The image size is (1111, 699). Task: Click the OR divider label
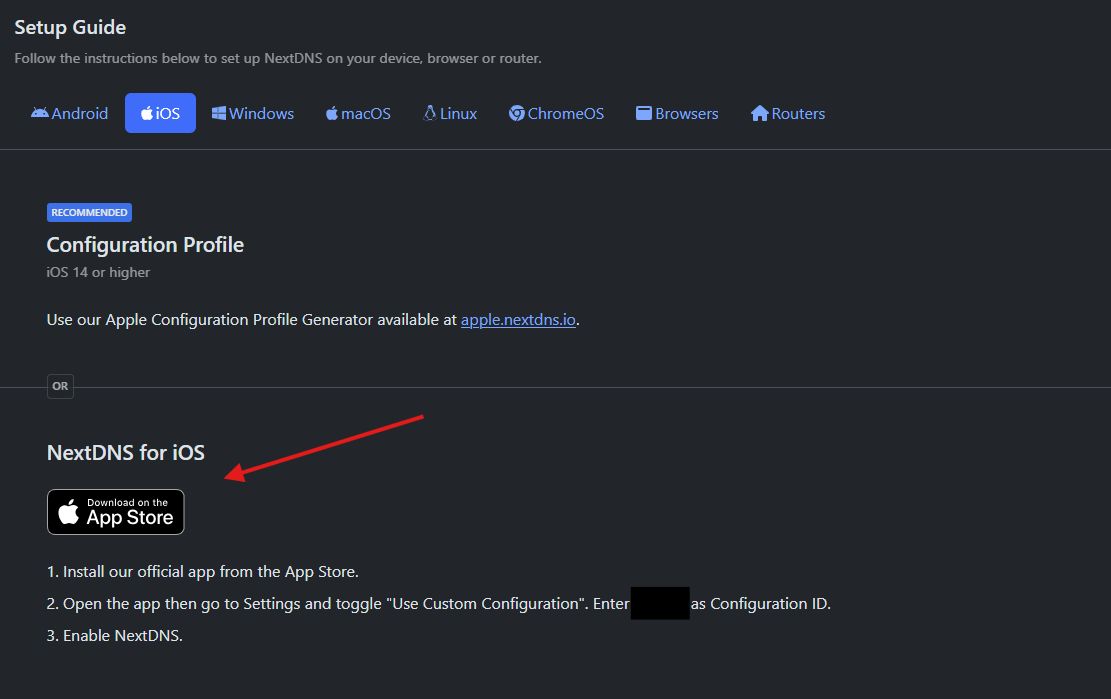pyautogui.click(x=61, y=386)
